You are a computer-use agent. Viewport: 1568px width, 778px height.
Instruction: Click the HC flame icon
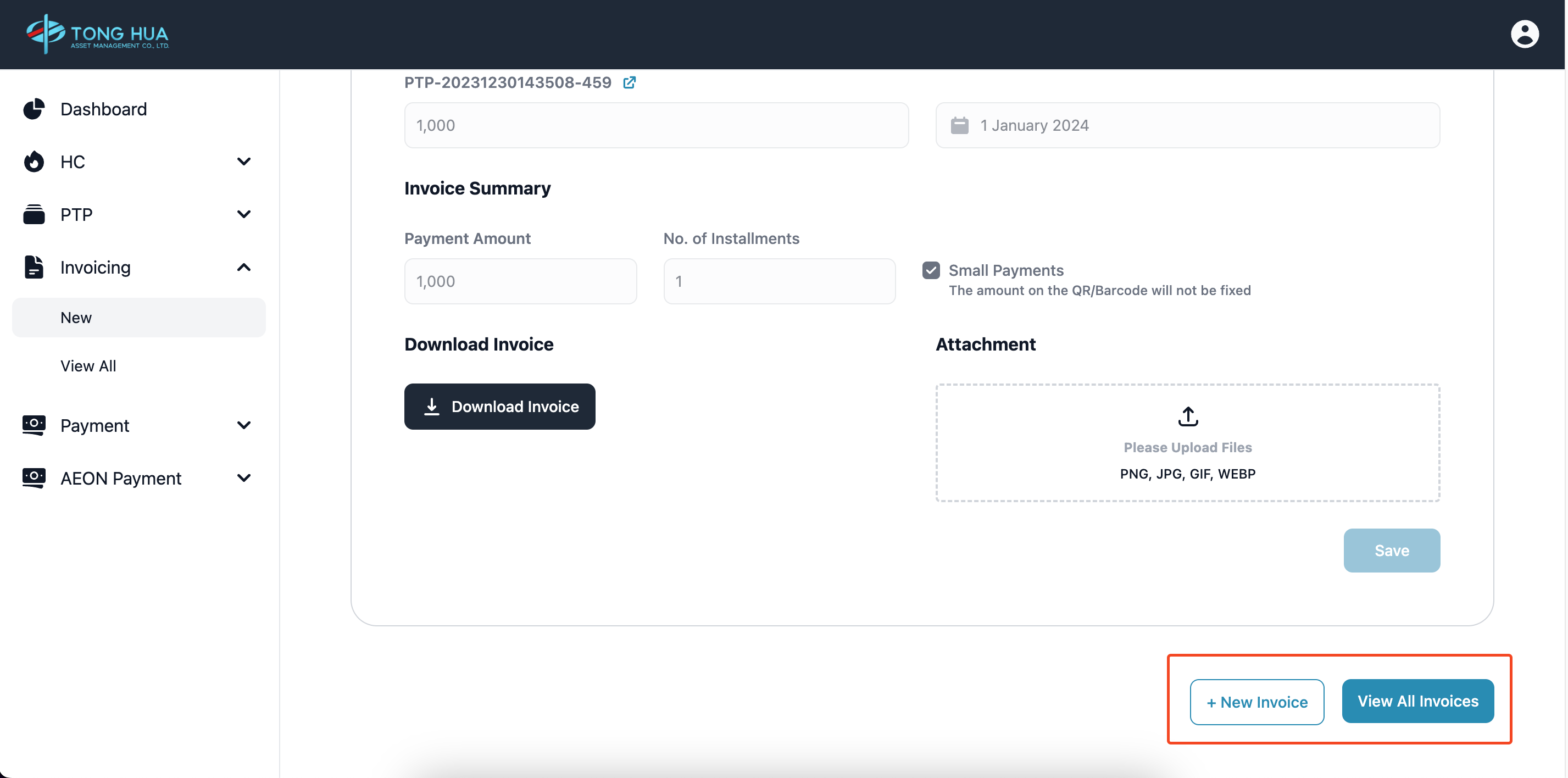click(x=34, y=162)
